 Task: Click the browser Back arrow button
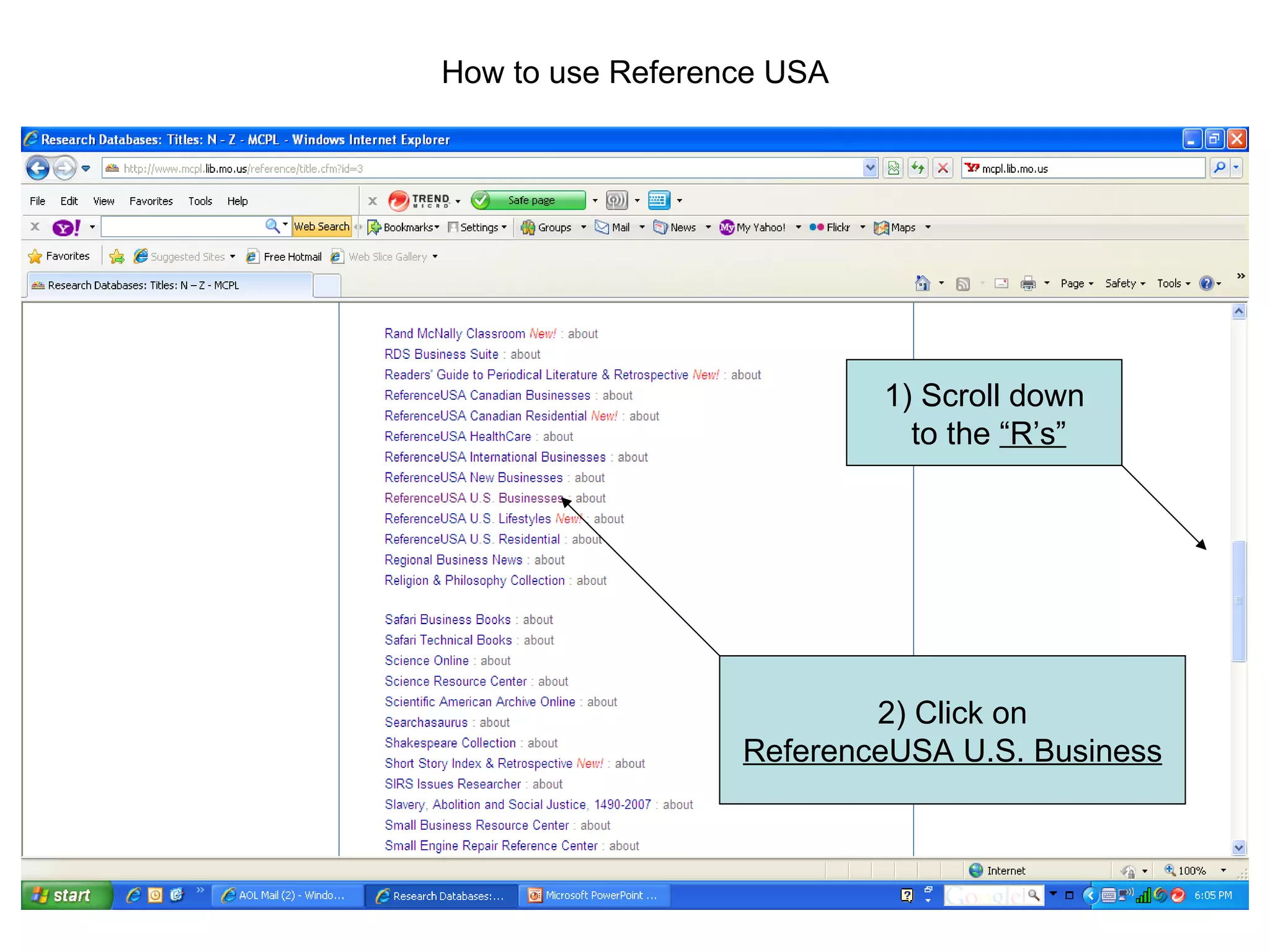(x=38, y=168)
